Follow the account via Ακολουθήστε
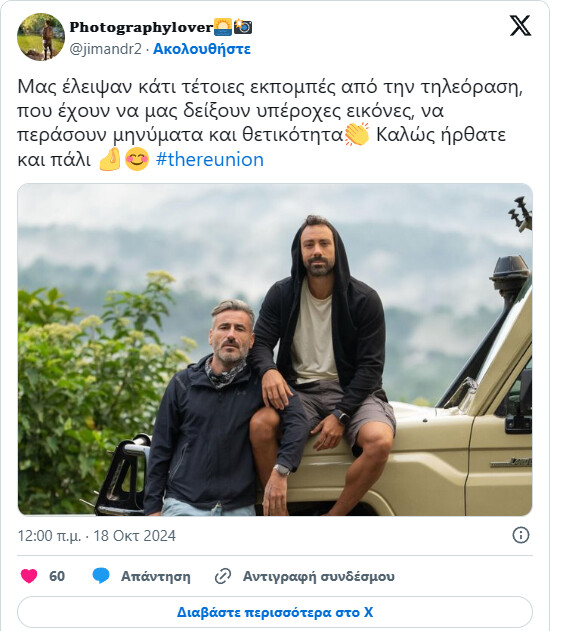This screenshot has width=567, height=631. pyautogui.click(x=202, y=49)
